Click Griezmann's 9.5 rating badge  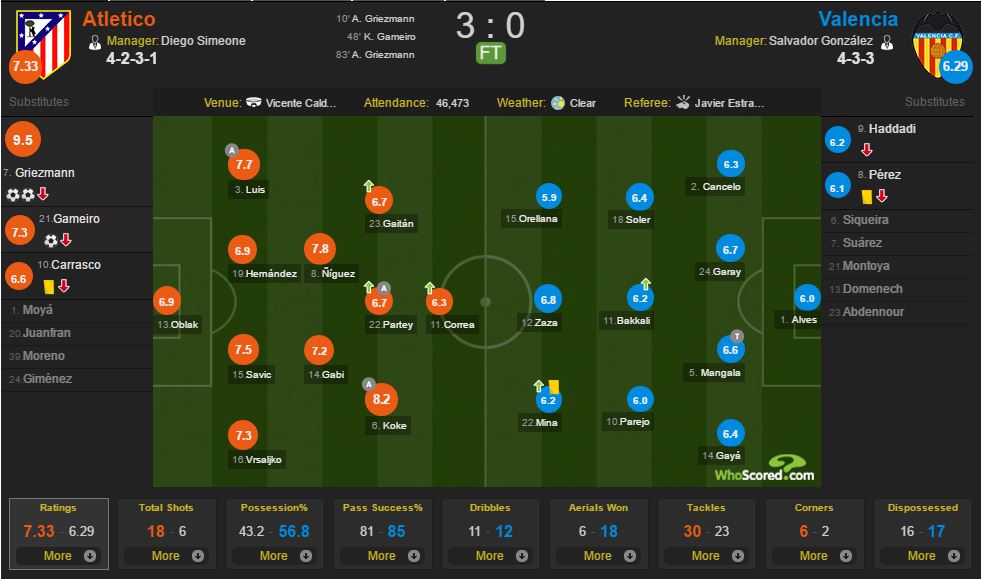tap(23, 139)
